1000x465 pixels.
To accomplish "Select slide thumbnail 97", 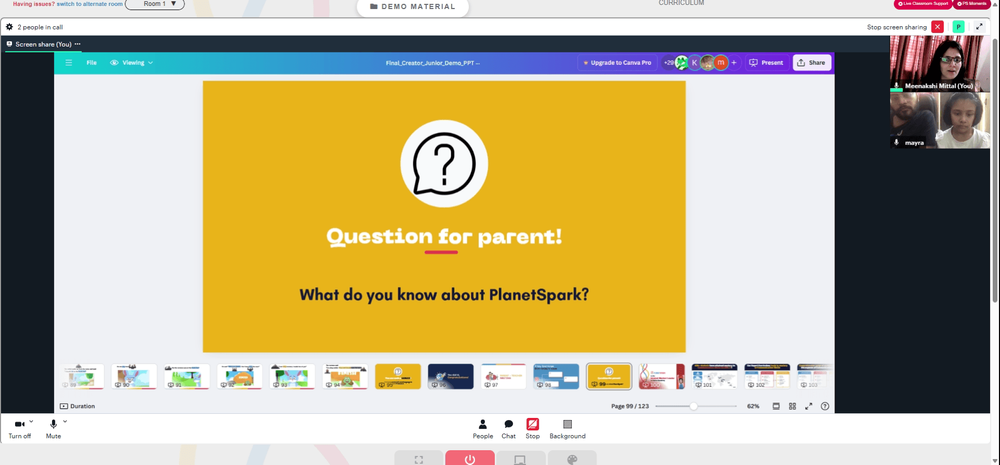I will point(503,376).
